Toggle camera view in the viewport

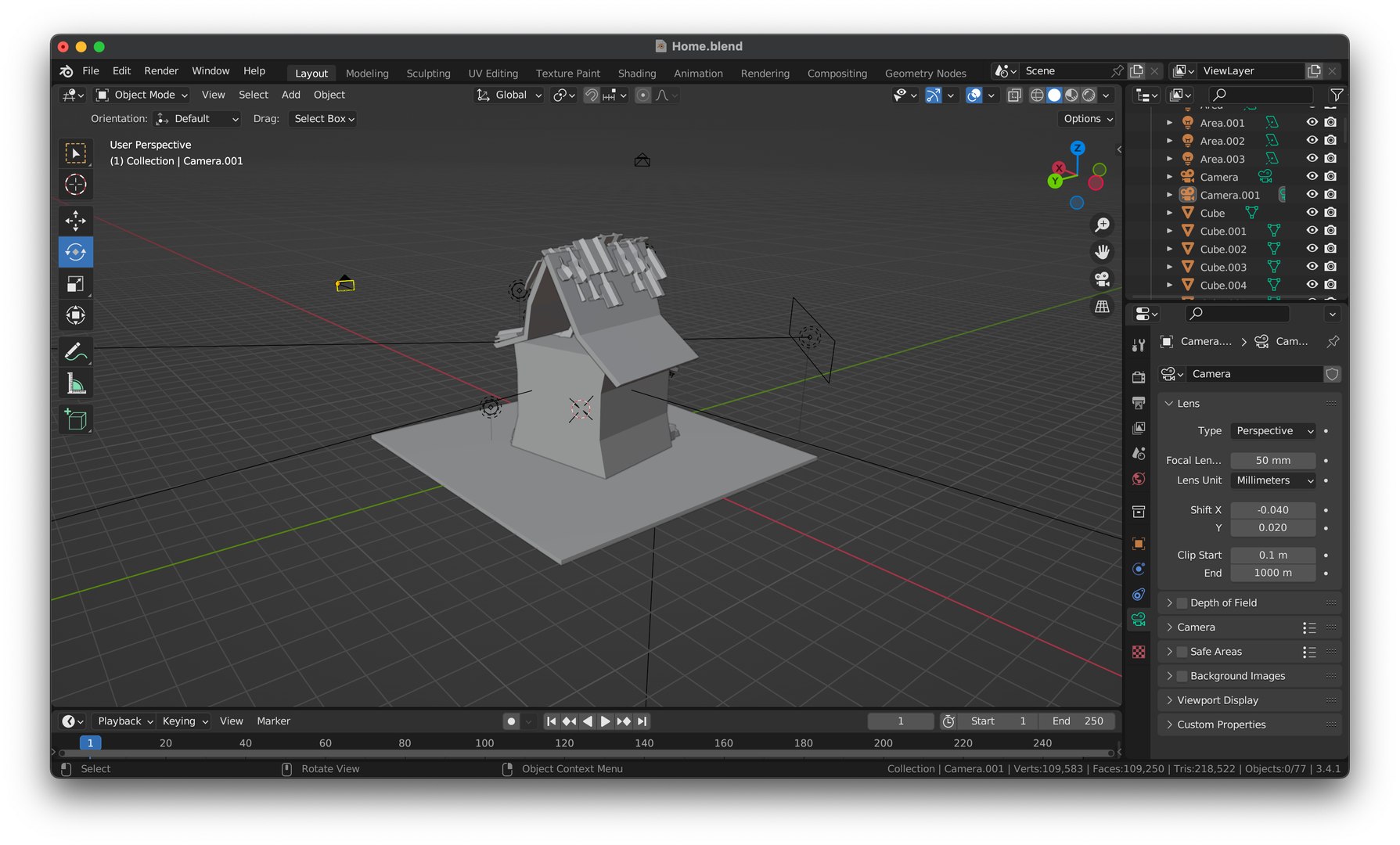[1102, 279]
